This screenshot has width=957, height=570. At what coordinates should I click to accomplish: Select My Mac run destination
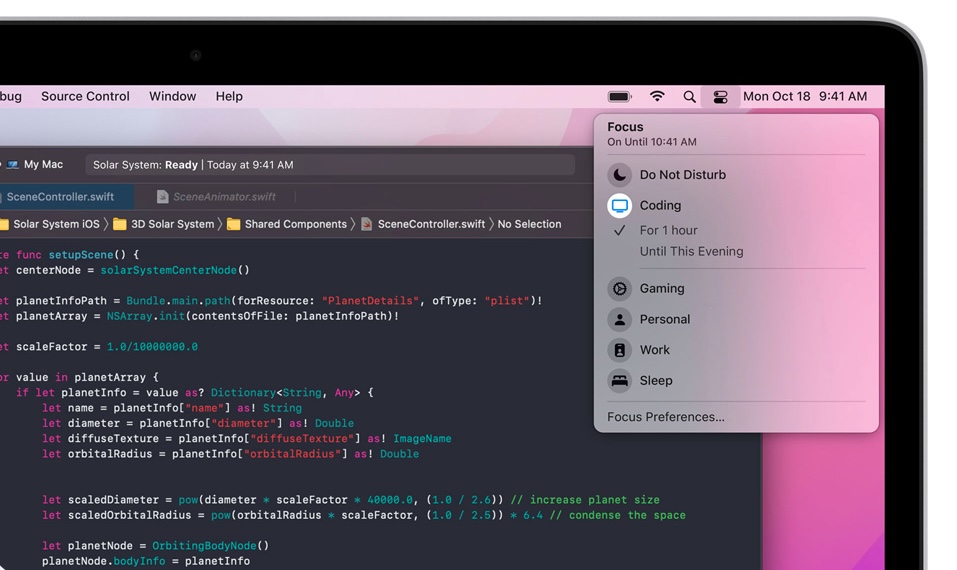pyautogui.click(x=43, y=165)
